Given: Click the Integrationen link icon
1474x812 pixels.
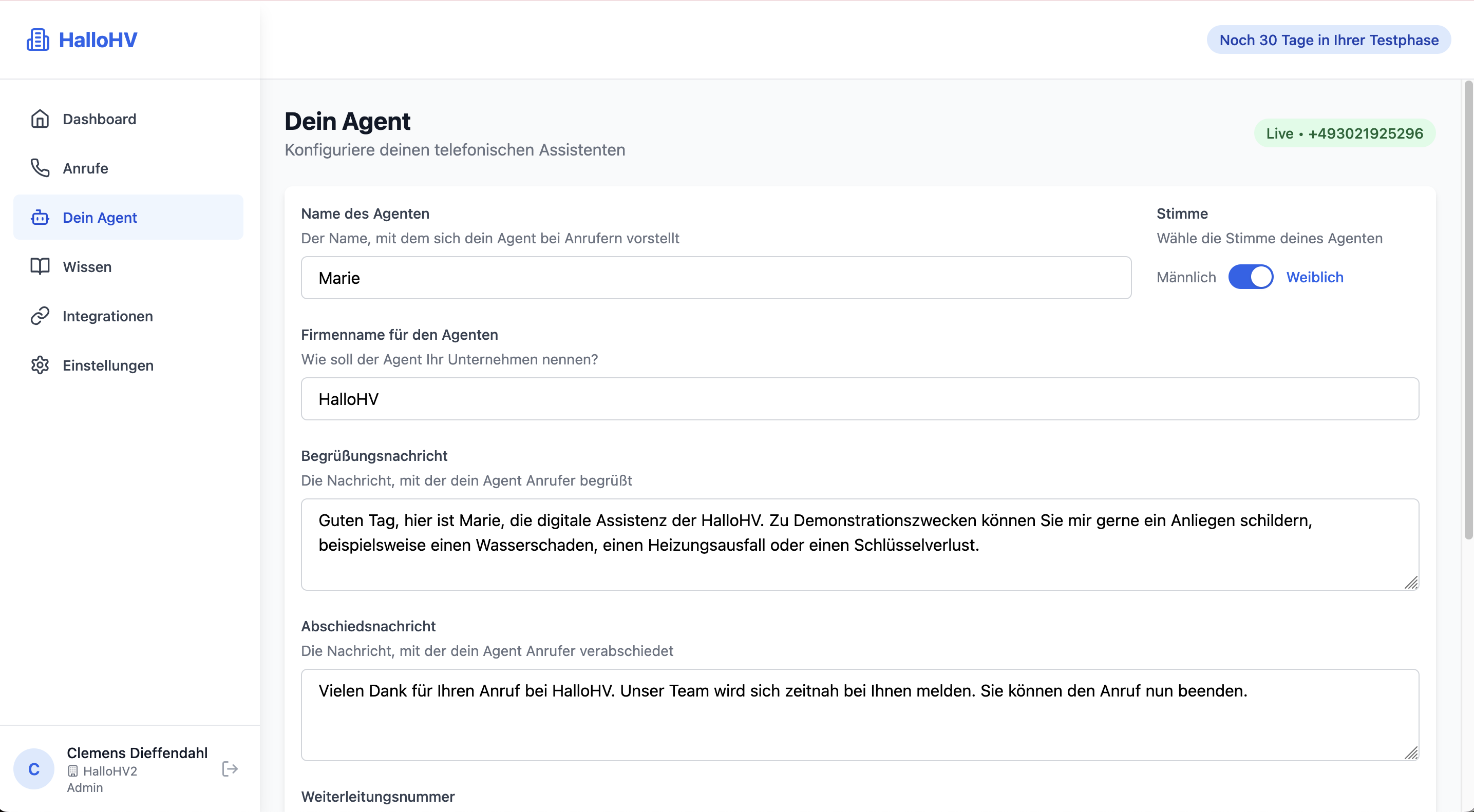Looking at the screenshot, I should click(x=40, y=316).
